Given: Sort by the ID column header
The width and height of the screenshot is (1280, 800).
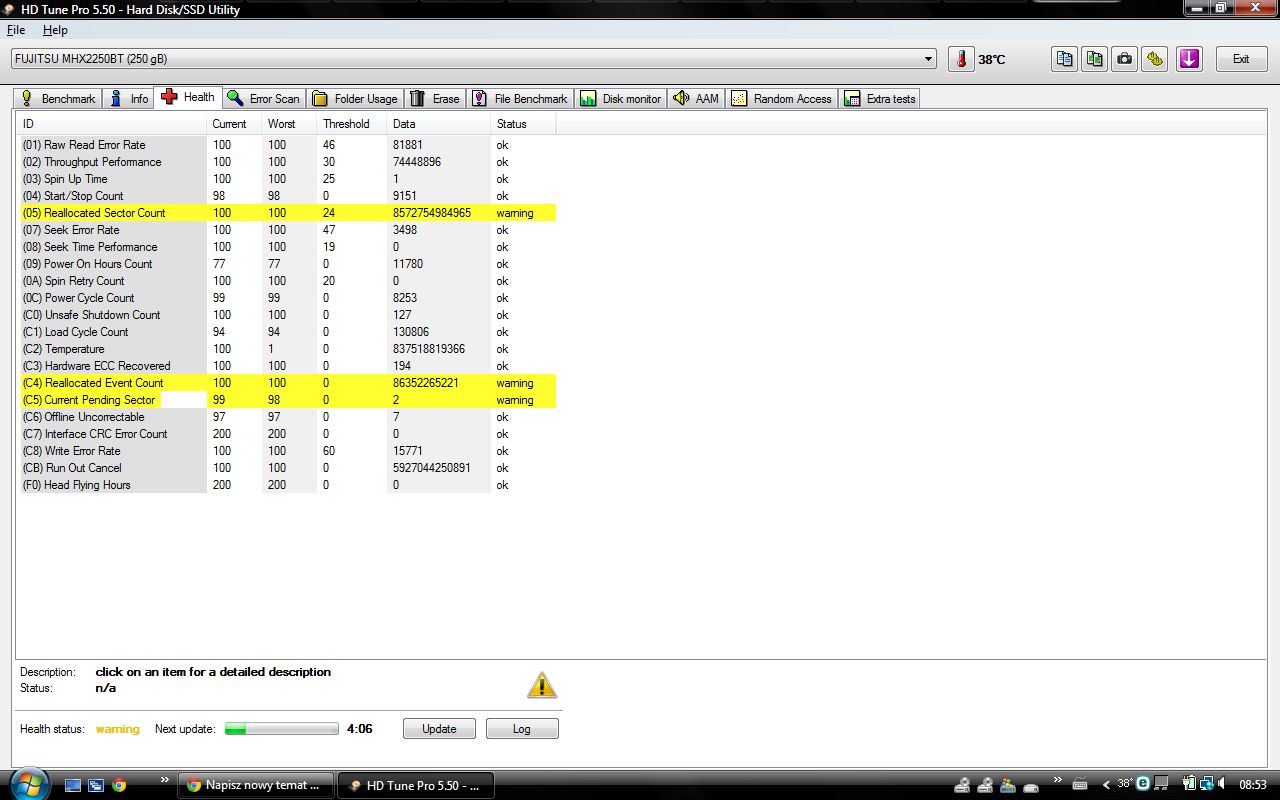Looking at the screenshot, I should 112,124.
